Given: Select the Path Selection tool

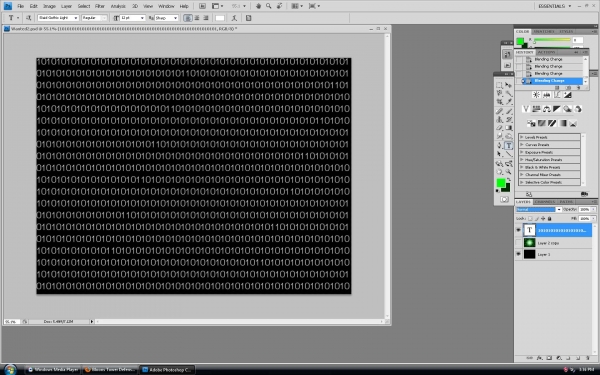Looking at the screenshot, I should [499, 154].
